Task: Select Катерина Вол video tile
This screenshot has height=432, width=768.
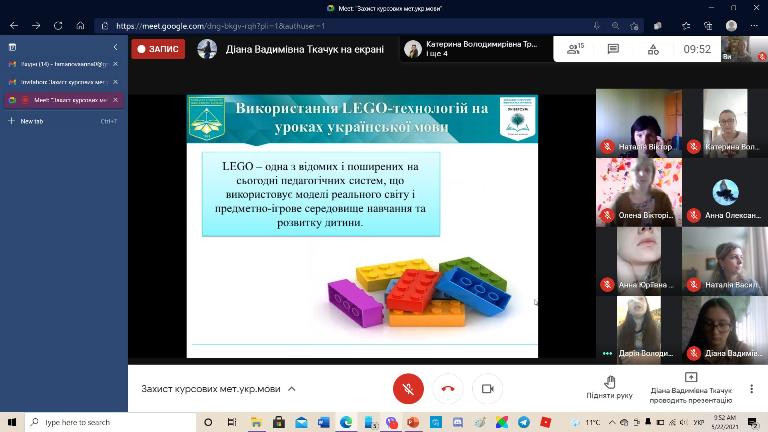Action: point(725,123)
